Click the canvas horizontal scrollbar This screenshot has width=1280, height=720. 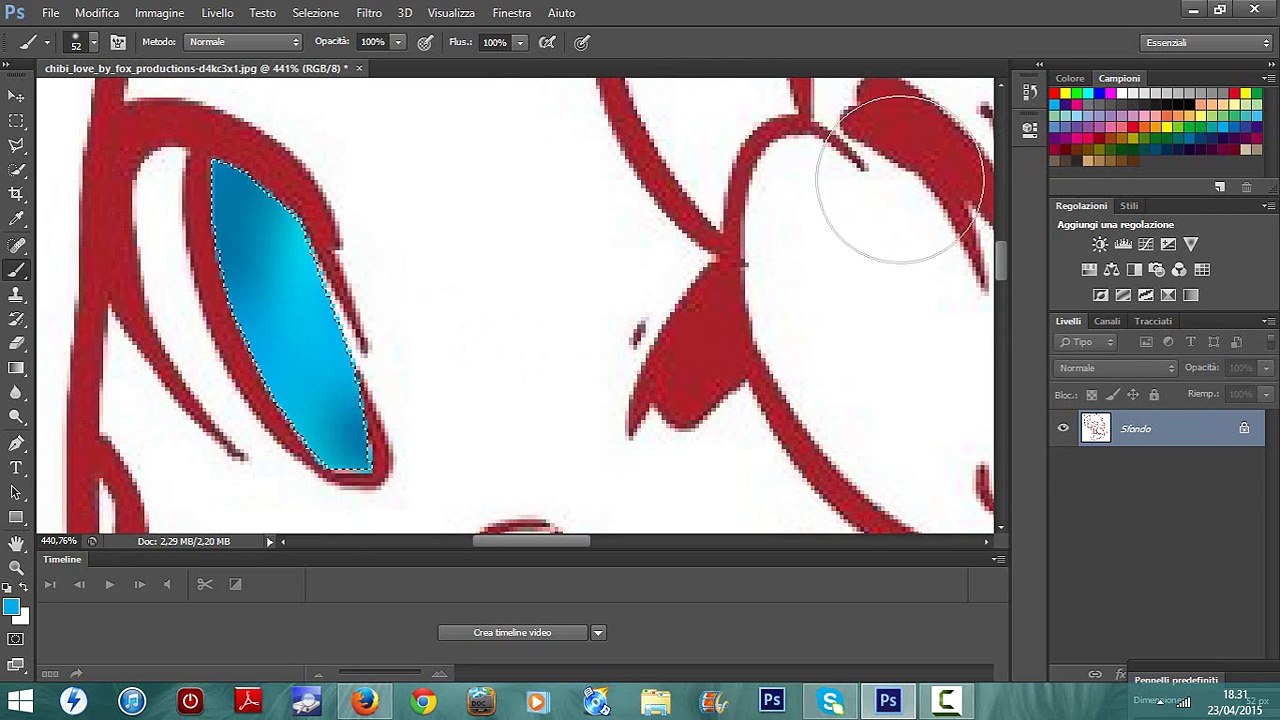532,541
